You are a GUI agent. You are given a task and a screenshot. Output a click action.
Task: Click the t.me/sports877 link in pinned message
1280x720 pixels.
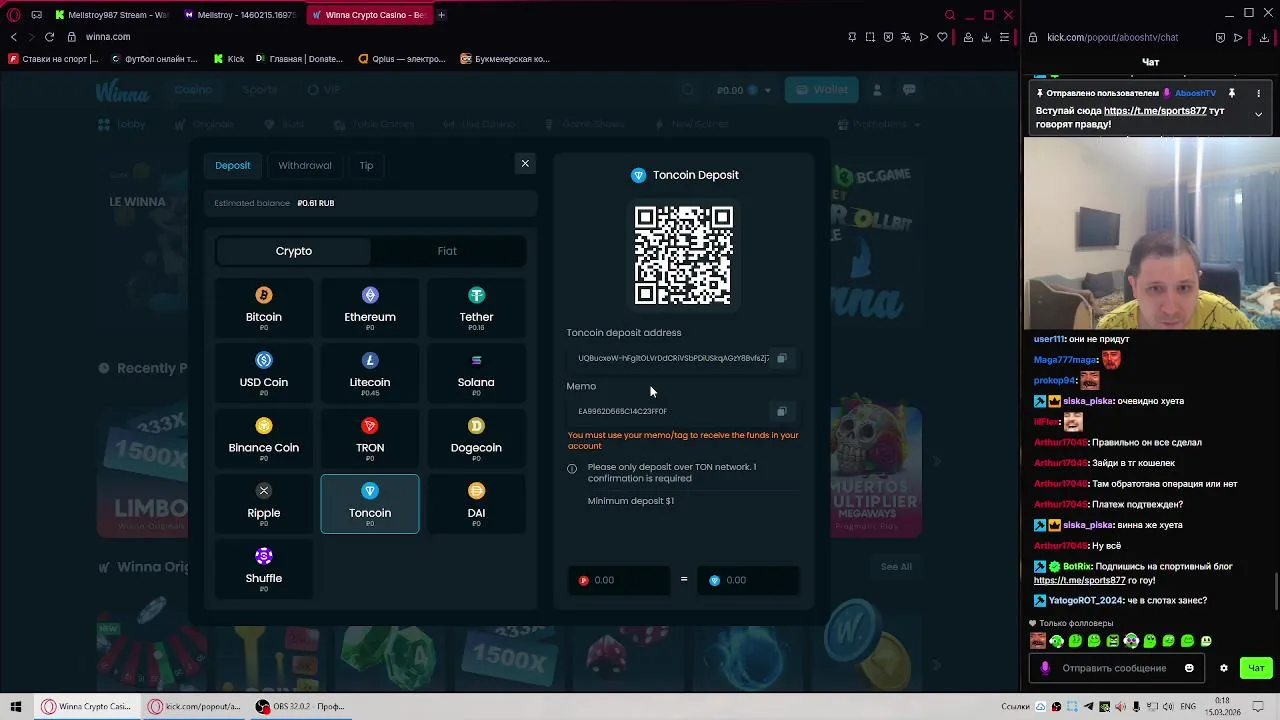click(x=1155, y=111)
